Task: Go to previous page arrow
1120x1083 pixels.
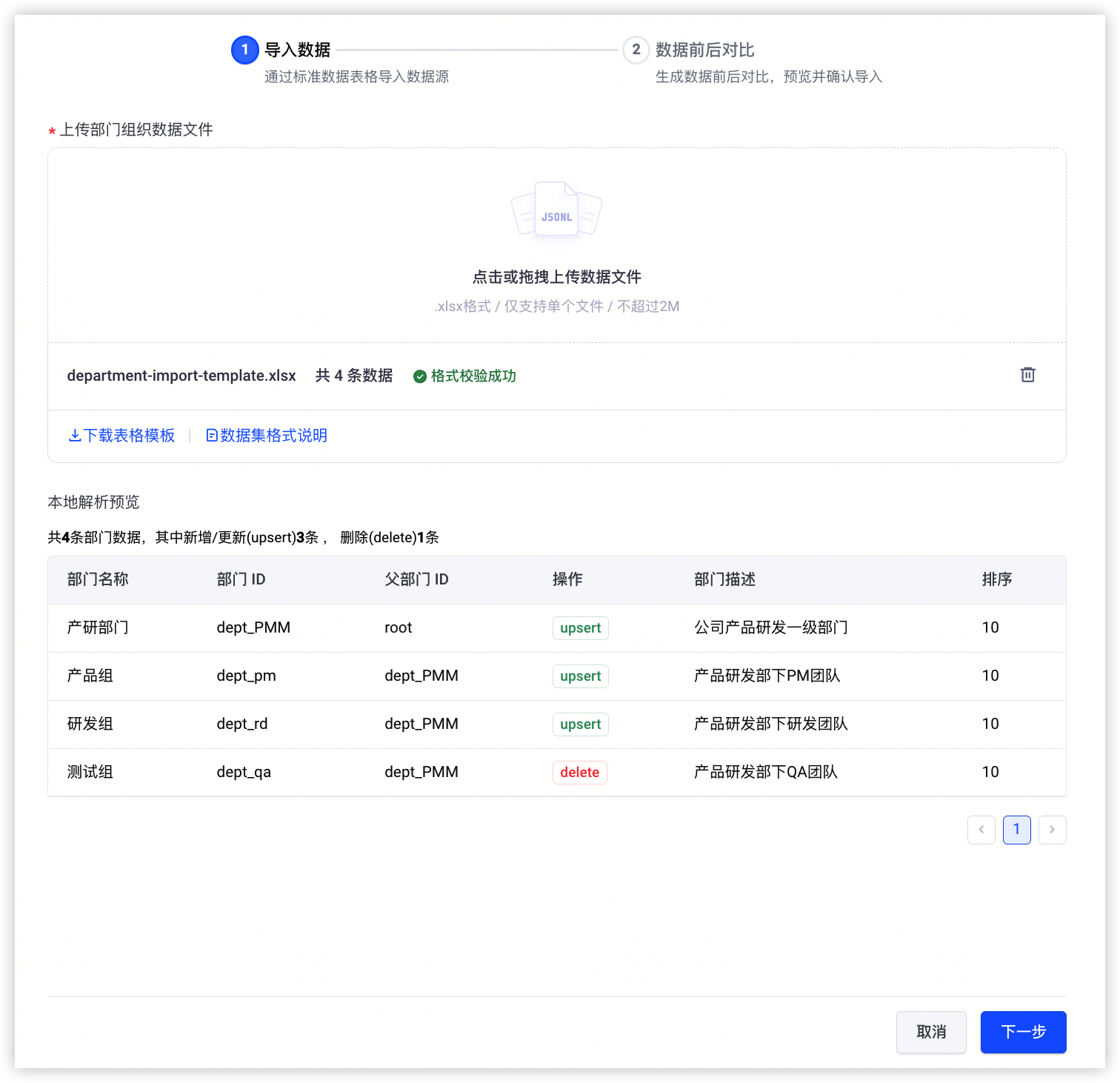Action: [981, 830]
